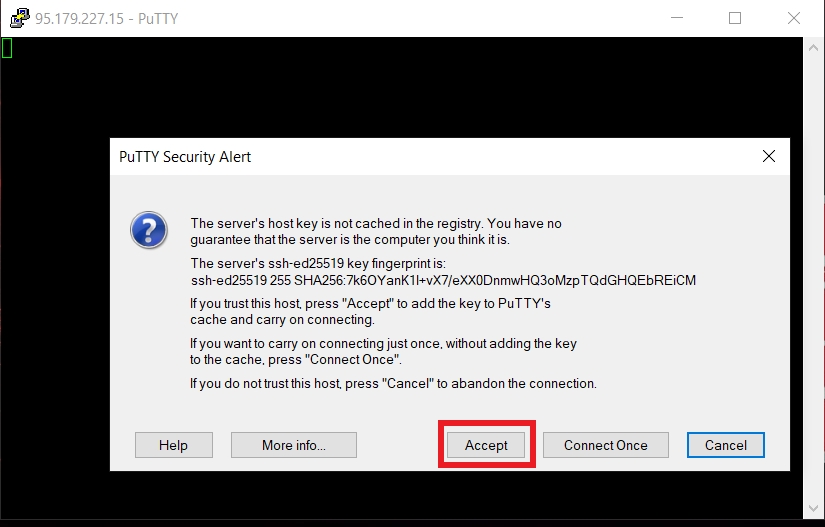Click the terminal vertical scrollbar track
The width and height of the screenshot is (825, 527).
pyautogui.click(x=813, y=278)
